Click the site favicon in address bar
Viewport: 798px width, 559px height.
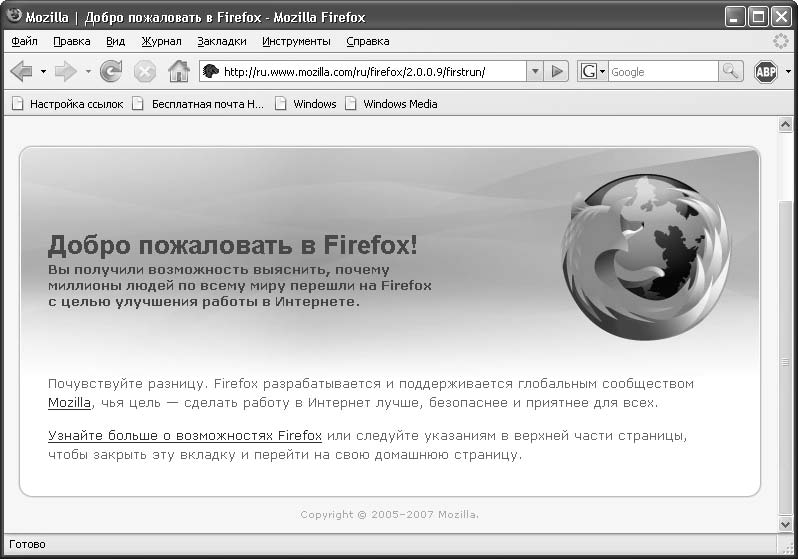[x=210, y=71]
